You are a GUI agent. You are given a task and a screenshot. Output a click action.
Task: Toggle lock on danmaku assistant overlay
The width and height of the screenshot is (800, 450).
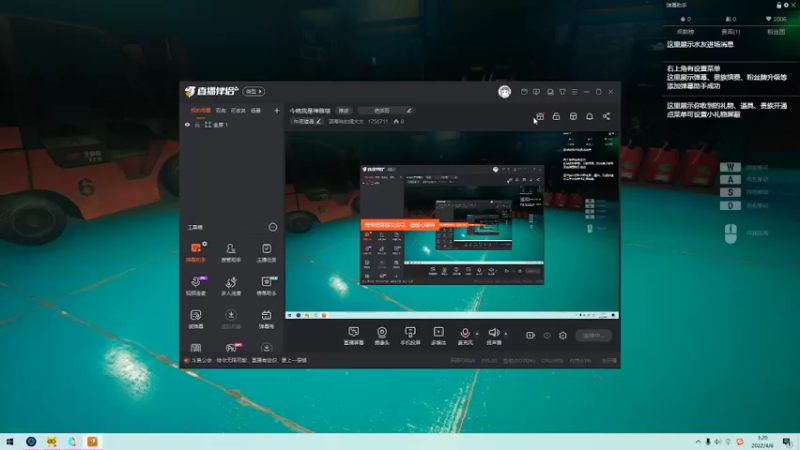[779, 5]
